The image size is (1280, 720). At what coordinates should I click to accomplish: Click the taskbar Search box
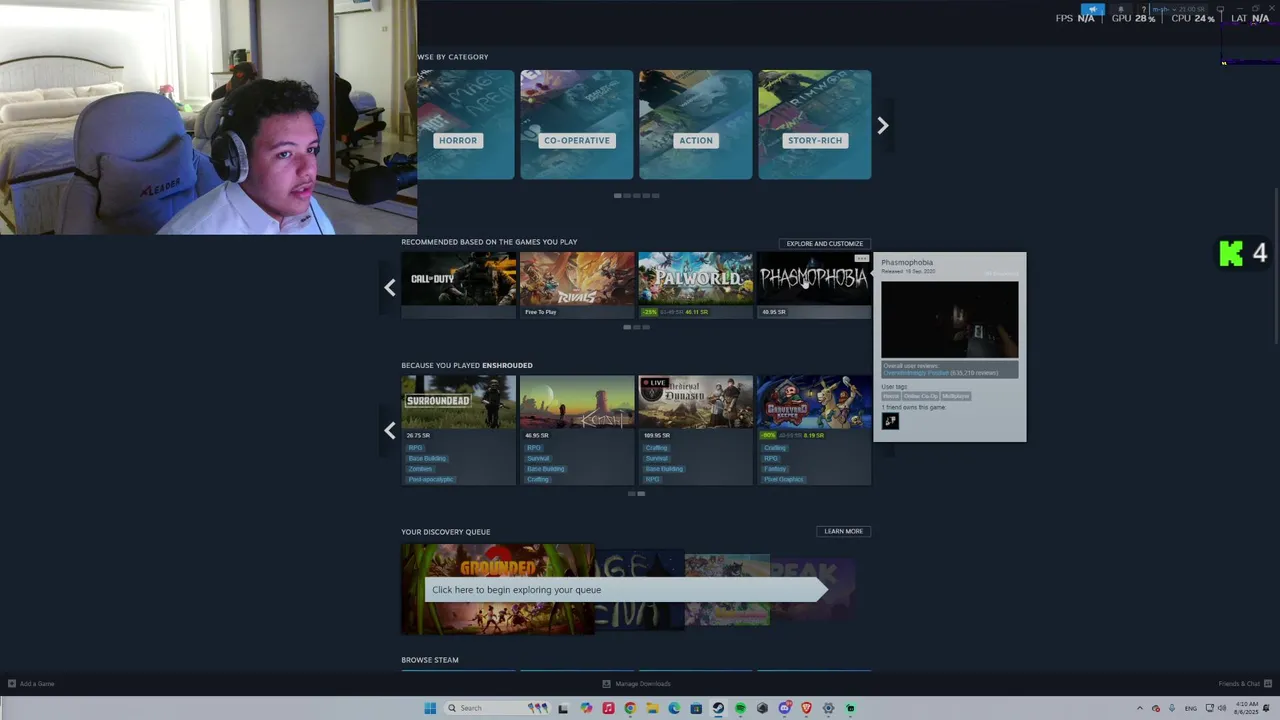pyautogui.click(x=497, y=708)
